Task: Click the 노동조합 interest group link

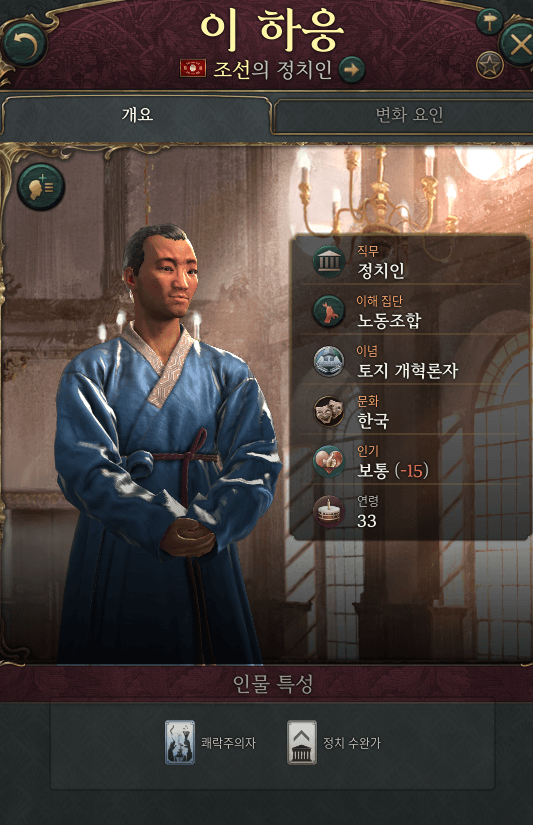Action: pyautogui.click(x=389, y=320)
